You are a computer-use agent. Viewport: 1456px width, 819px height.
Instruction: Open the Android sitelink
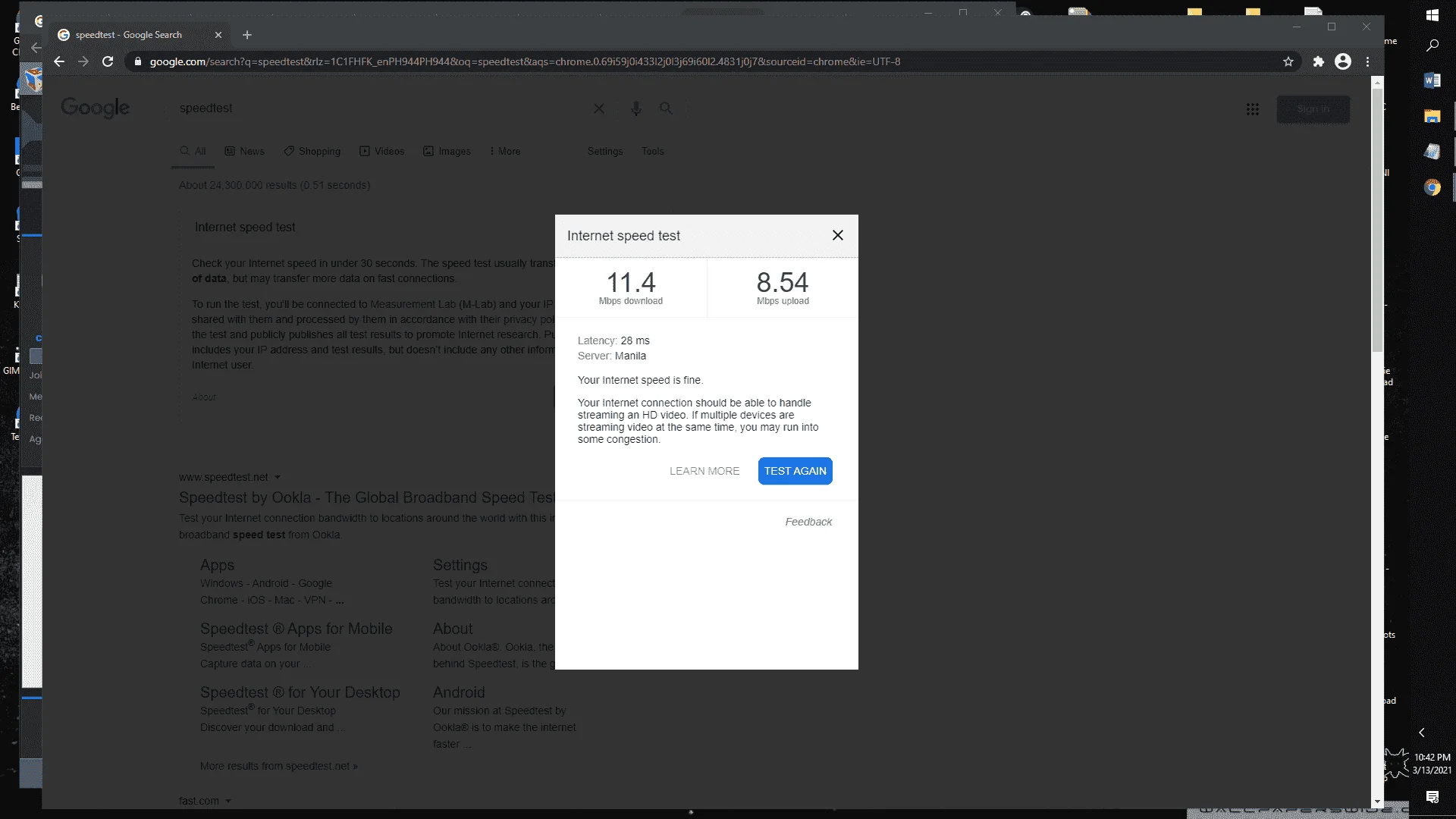pyautogui.click(x=458, y=692)
